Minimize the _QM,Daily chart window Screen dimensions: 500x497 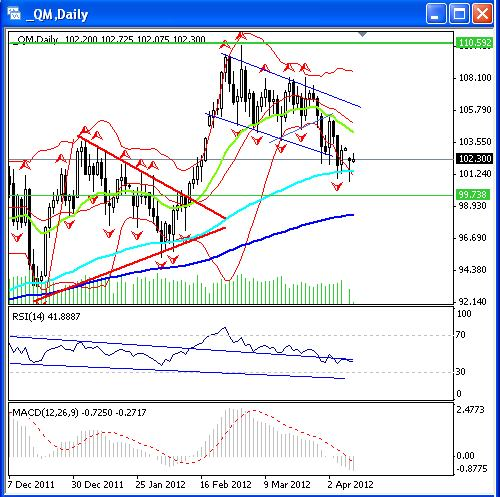click(x=436, y=14)
